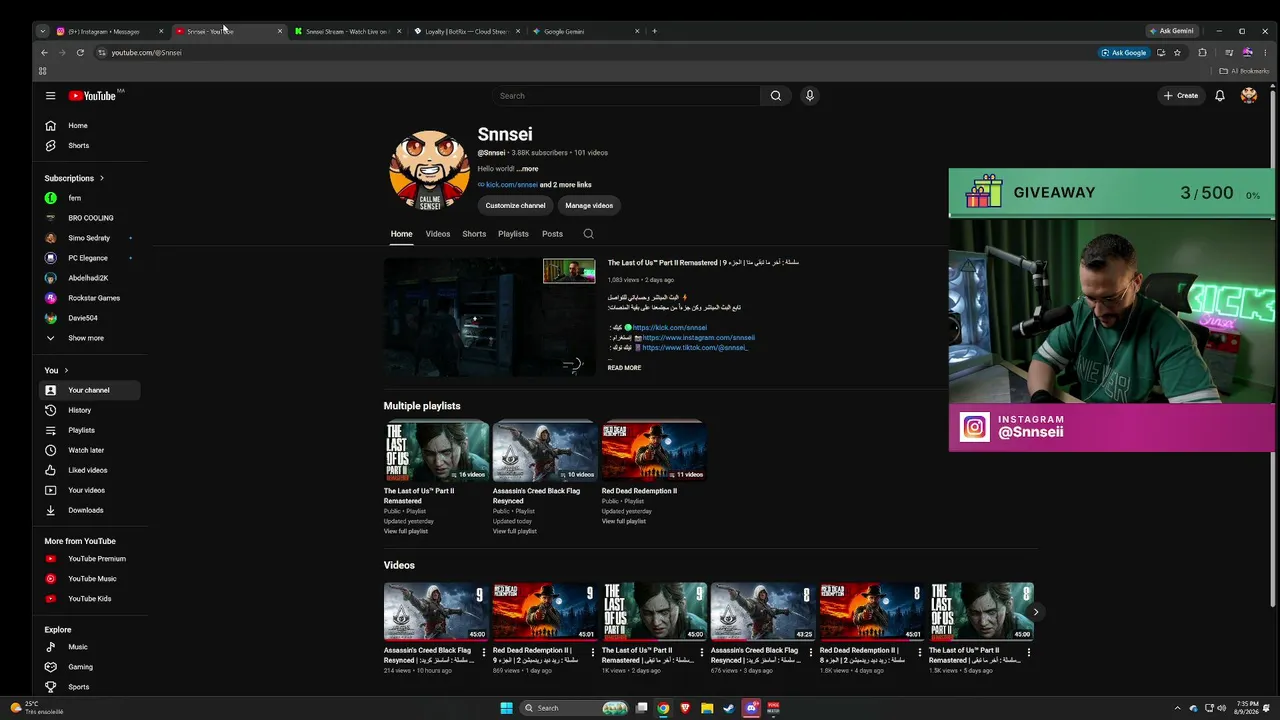Expand featured video description READ MORE
The height and width of the screenshot is (720, 1280).
[624, 368]
